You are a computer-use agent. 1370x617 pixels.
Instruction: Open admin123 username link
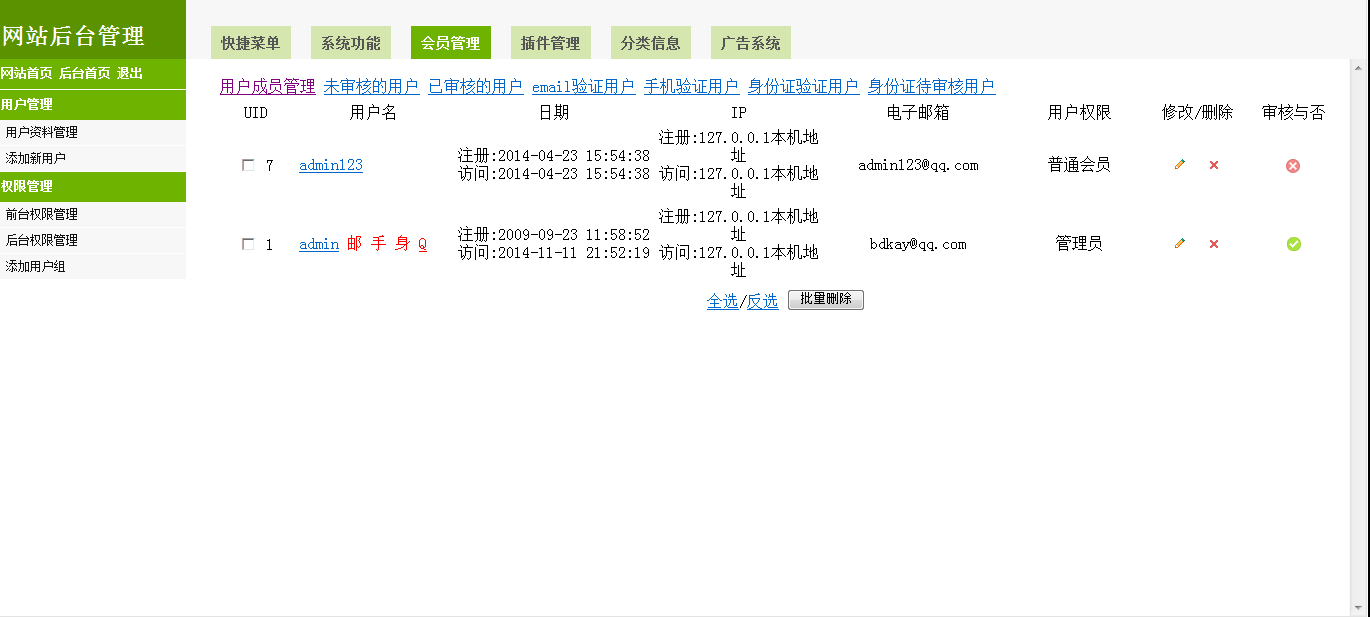[331, 165]
